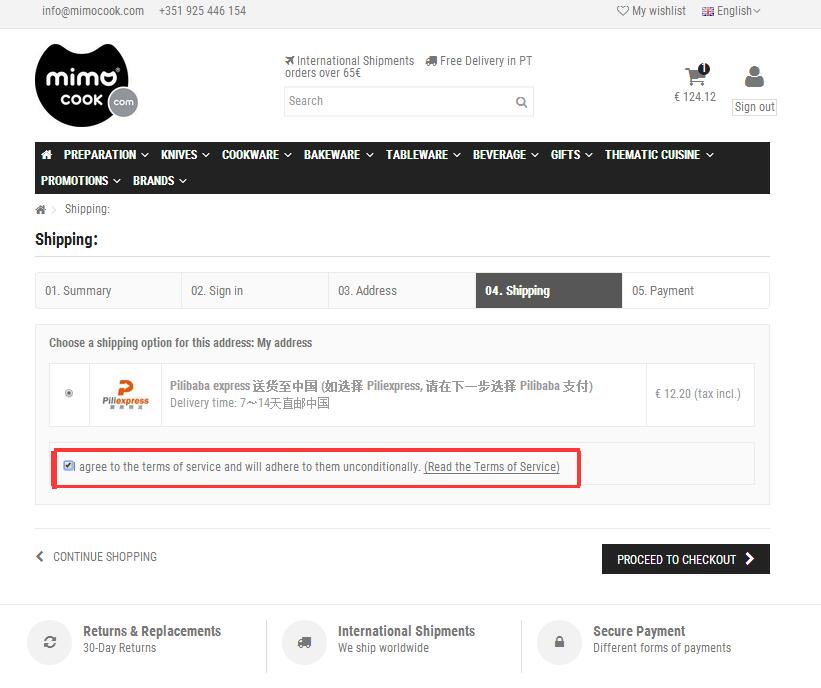Viewport: 821px width, 688px height.
Task: Toggle the agree to terms checkbox
Action: [69, 465]
